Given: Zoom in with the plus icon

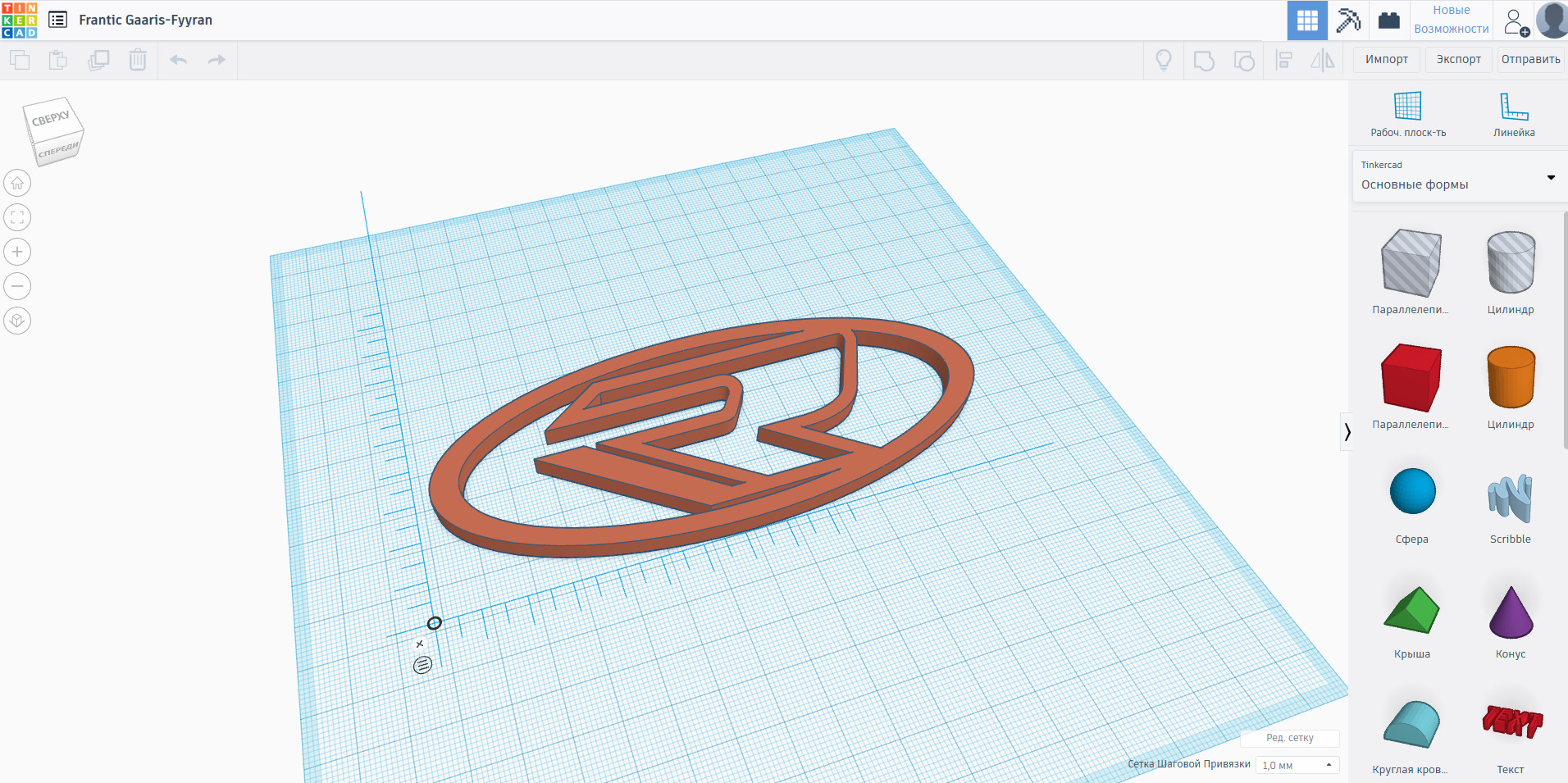Looking at the screenshot, I should coord(17,252).
